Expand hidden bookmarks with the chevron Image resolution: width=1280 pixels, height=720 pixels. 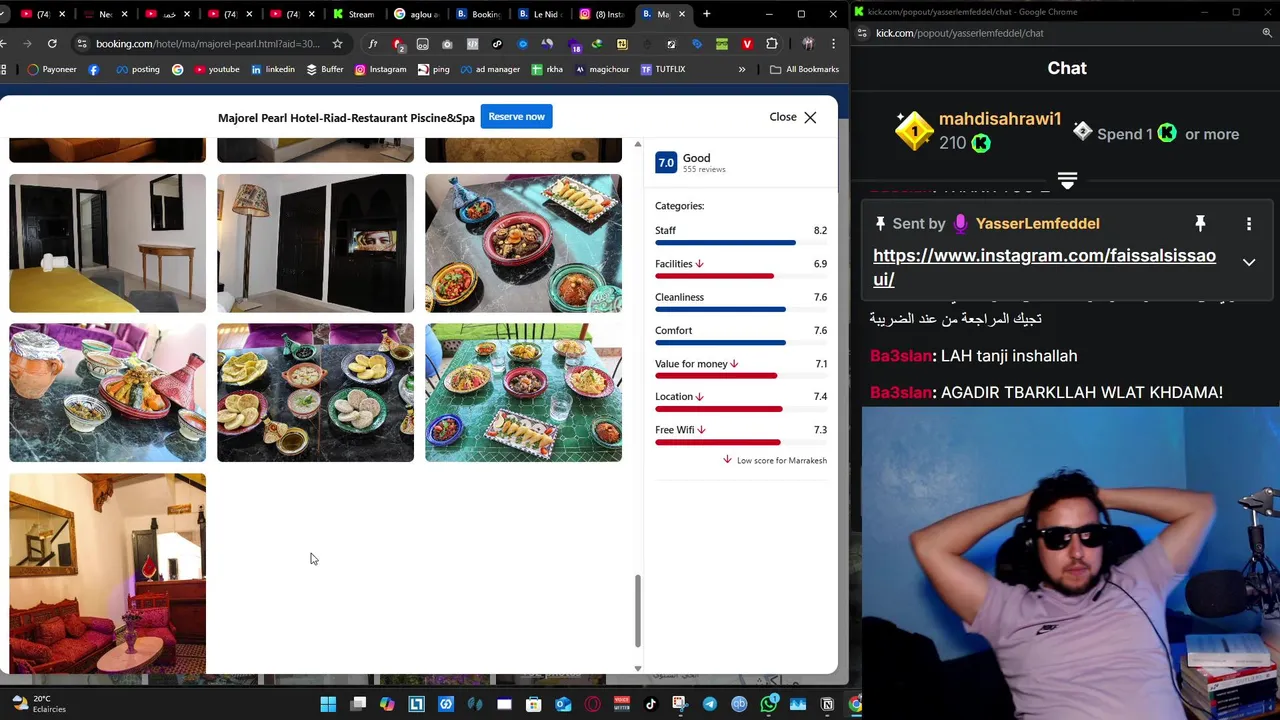coord(742,69)
